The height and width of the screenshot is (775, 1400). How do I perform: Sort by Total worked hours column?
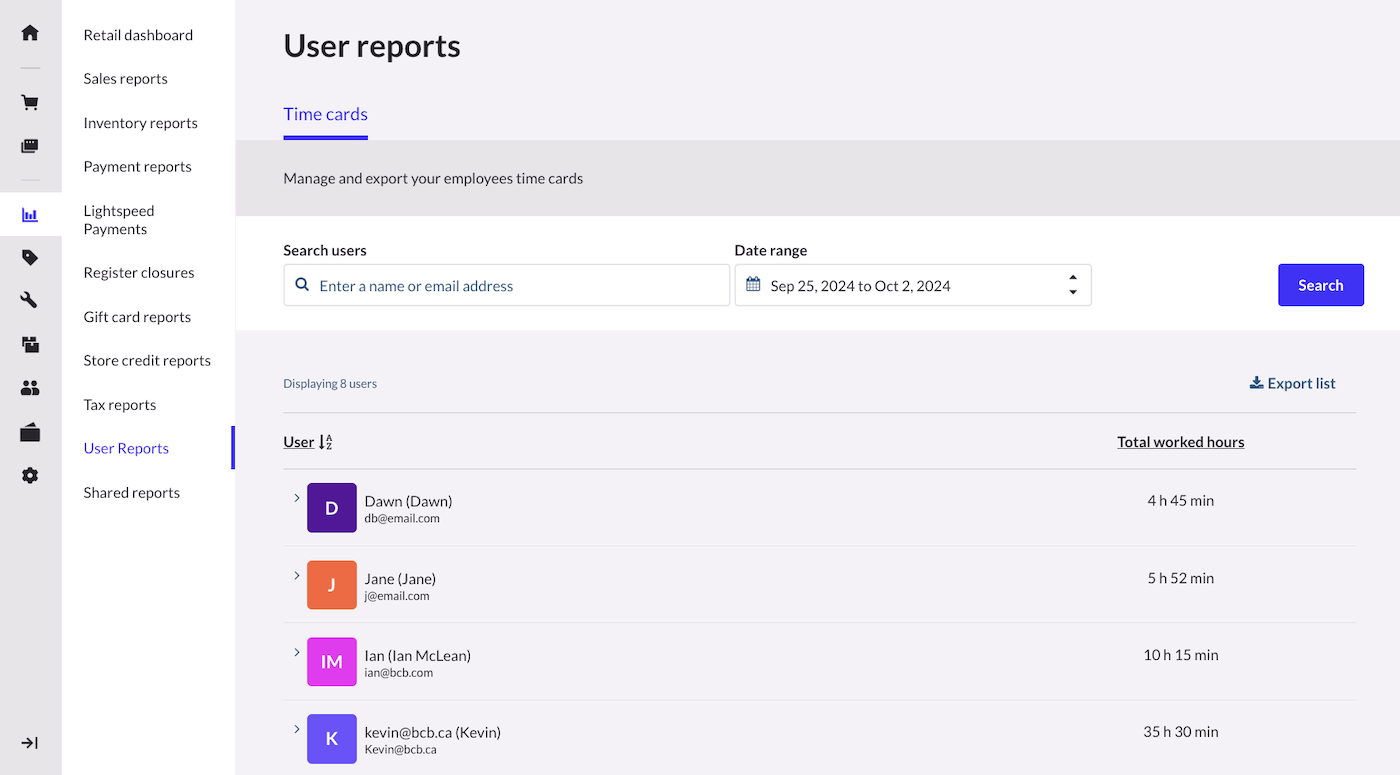pyautogui.click(x=1180, y=442)
